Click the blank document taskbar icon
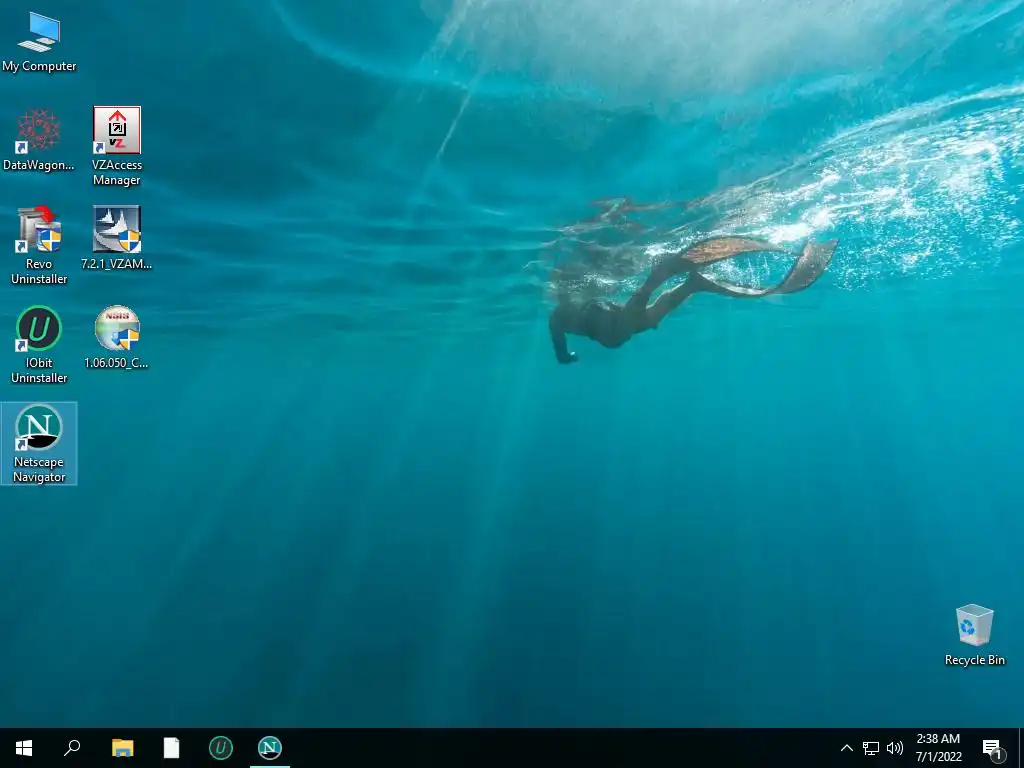The image size is (1024, 768). [x=171, y=748]
